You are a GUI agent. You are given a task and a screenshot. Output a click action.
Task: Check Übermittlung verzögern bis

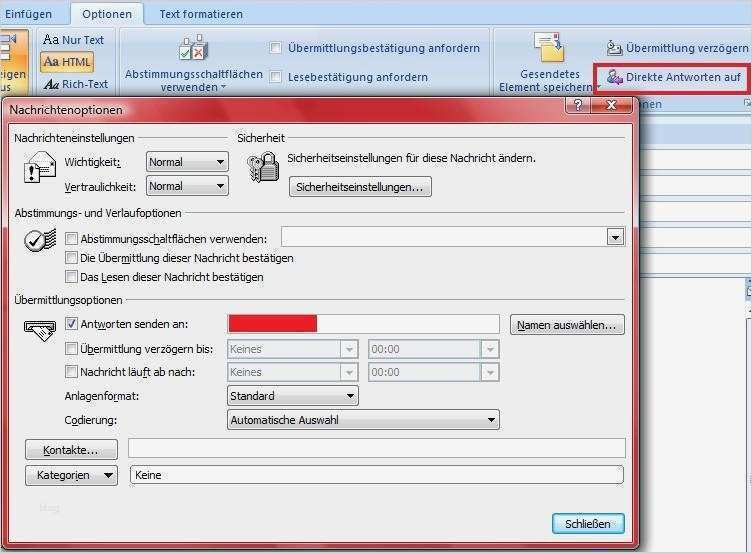[x=71, y=349]
